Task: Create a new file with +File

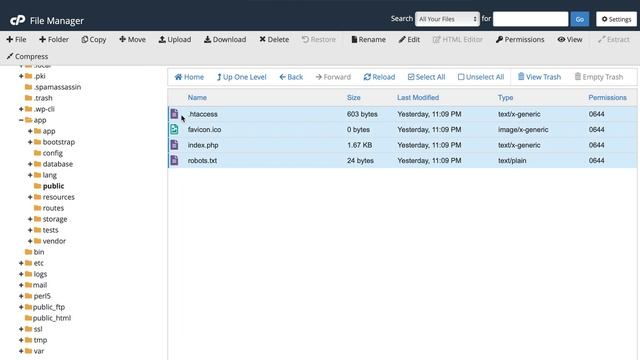Action: 16,40
